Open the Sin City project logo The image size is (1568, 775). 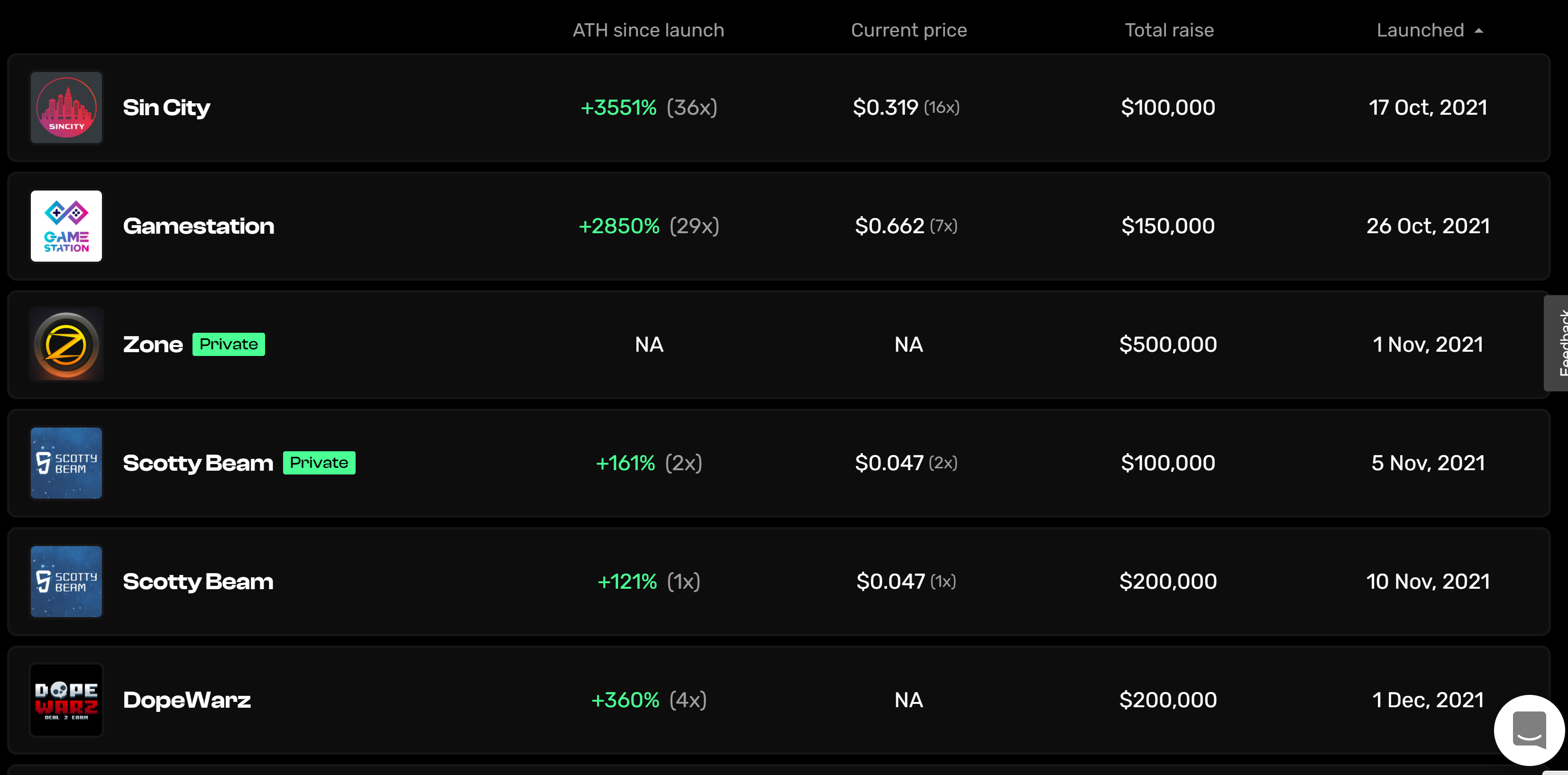tap(66, 108)
